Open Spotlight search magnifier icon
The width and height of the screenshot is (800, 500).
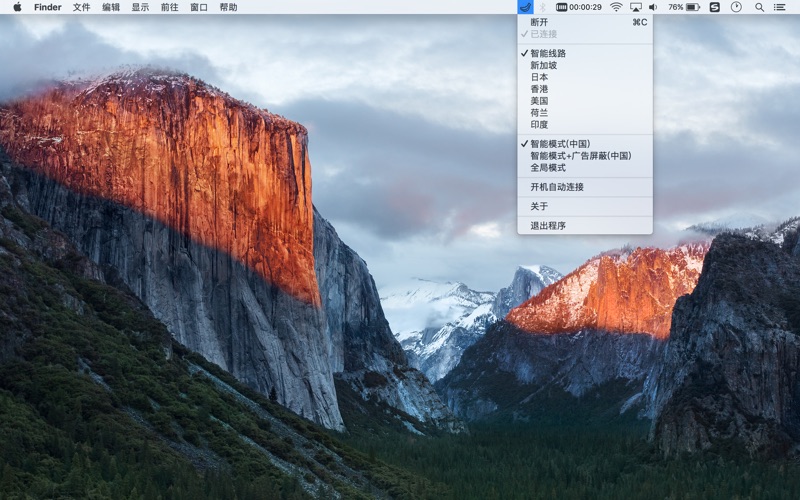(x=759, y=7)
